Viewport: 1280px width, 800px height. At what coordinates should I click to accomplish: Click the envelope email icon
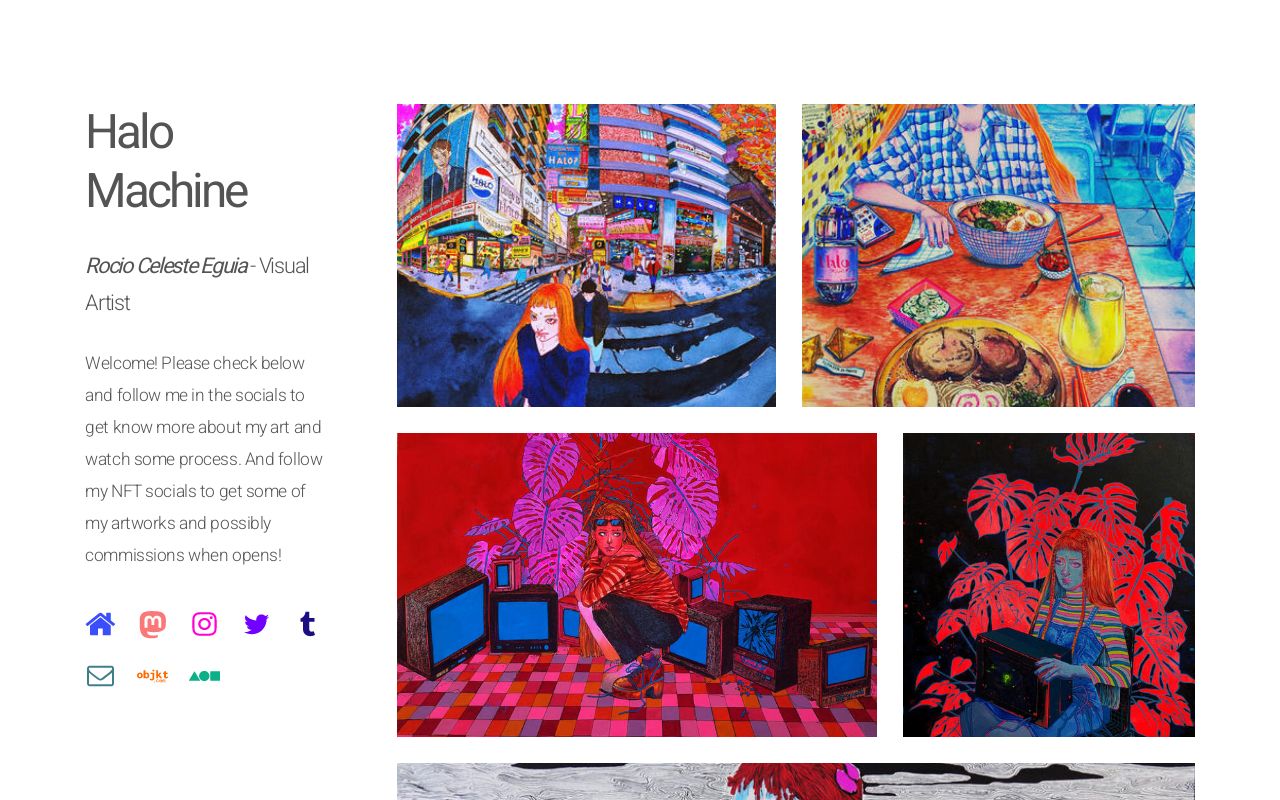100,676
